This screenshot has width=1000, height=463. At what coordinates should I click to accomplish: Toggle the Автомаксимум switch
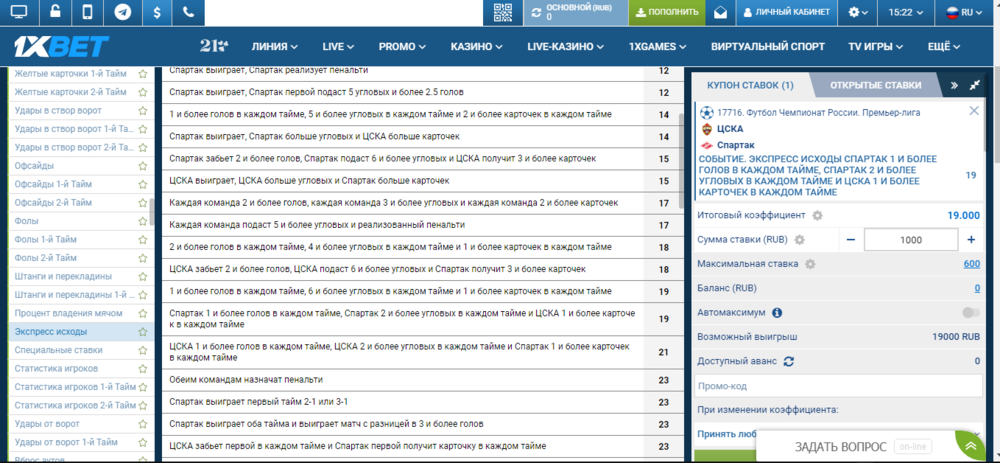[x=971, y=312]
